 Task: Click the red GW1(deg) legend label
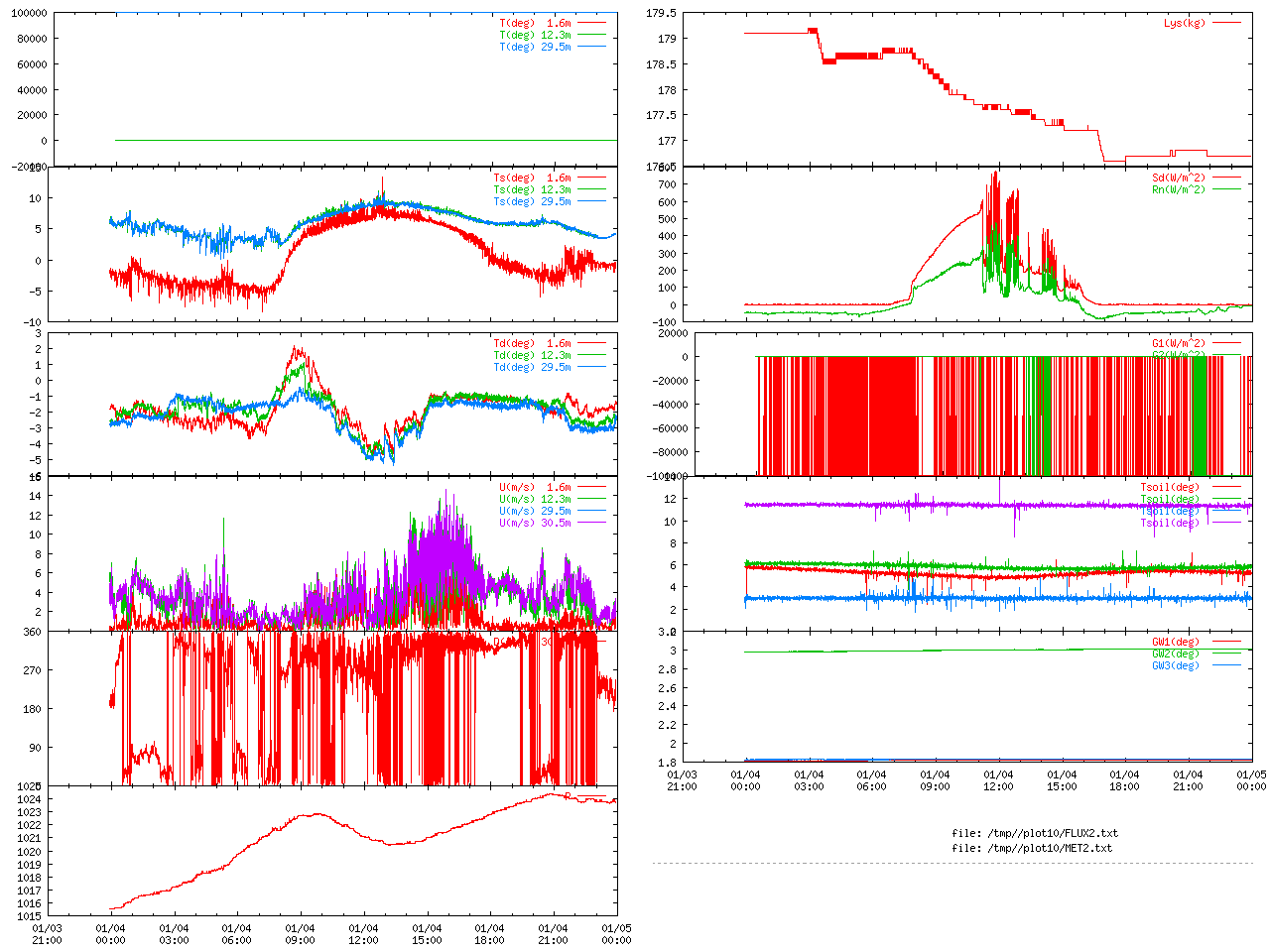click(x=1176, y=642)
